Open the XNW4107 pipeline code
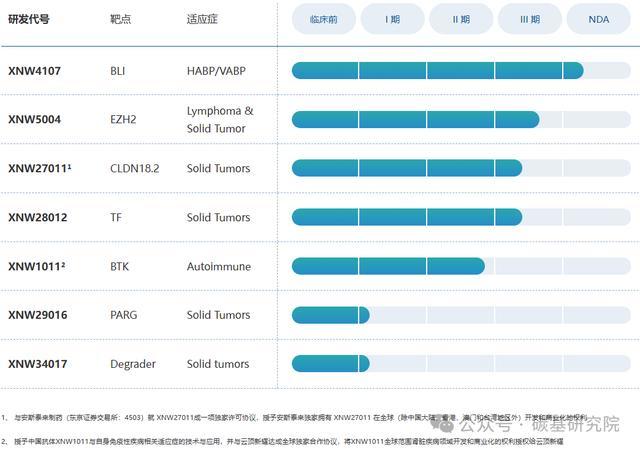This screenshot has height=450, width=640. coord(35,71)
